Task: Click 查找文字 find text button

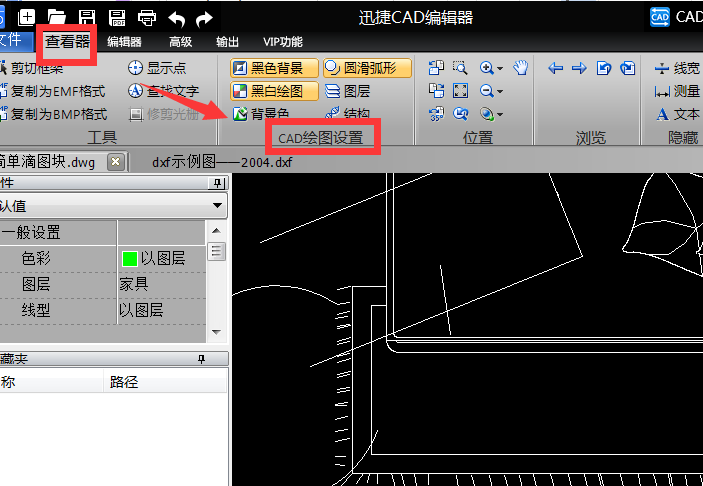Action: (x=163, y=91)
